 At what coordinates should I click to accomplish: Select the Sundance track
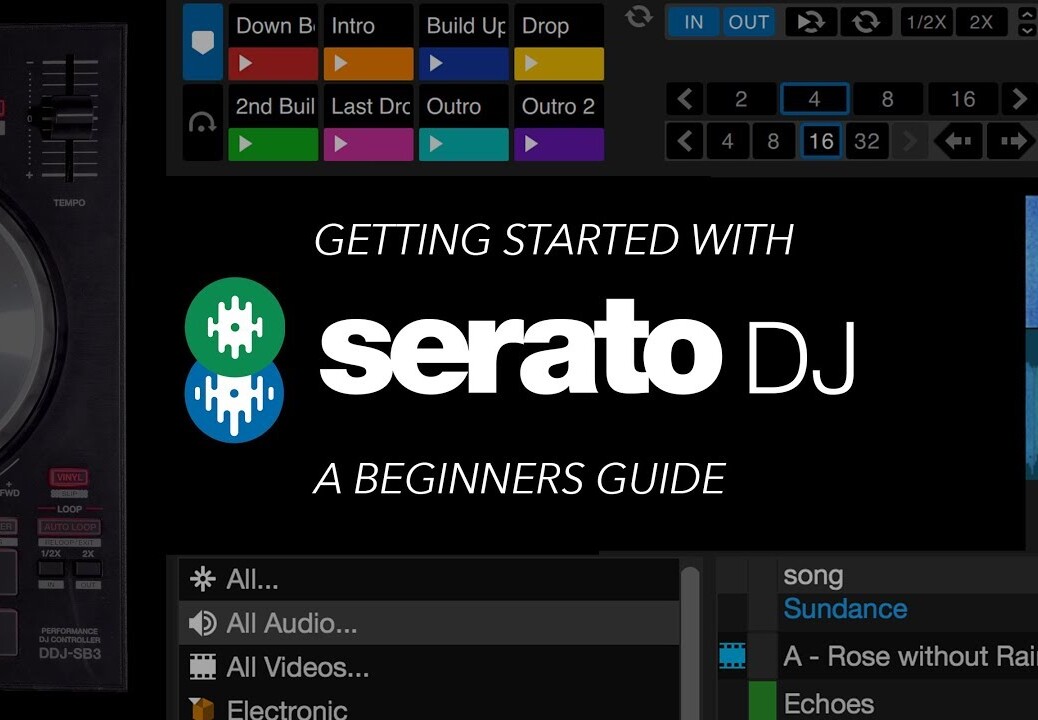pyautogui.click(x=845, y=609)
